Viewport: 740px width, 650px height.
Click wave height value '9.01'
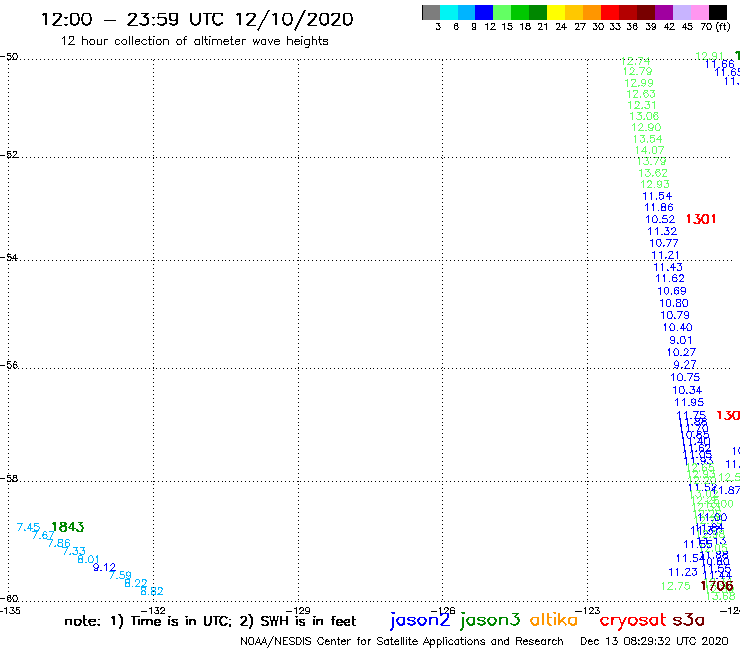tap(681, 340)
